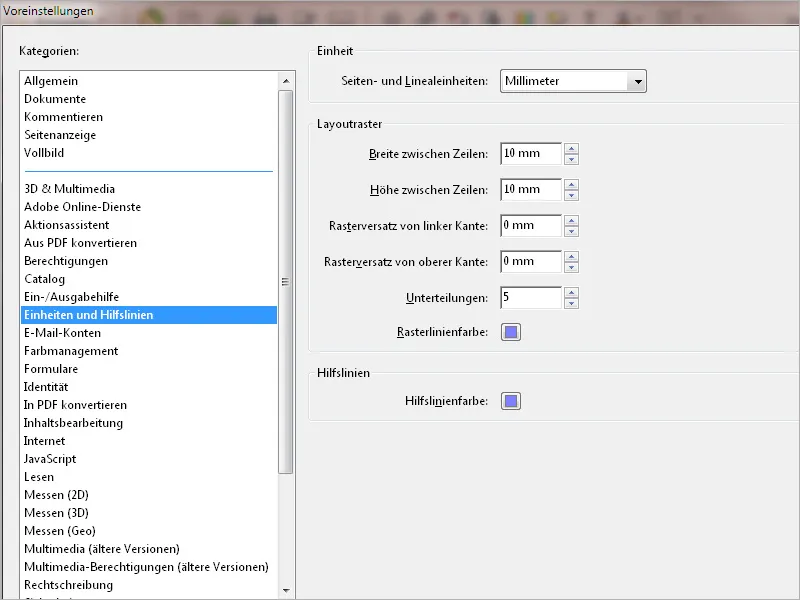
Task: Decrease Unterteilungen count
Action: 571,303
